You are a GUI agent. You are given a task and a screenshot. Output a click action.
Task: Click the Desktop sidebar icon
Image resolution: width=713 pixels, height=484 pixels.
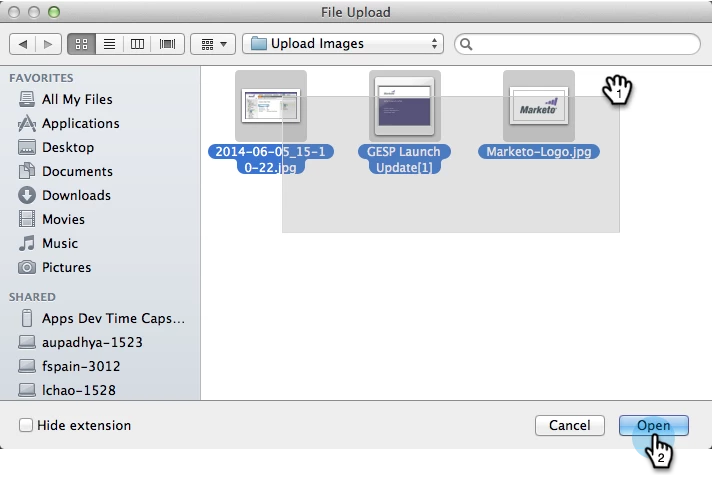[27, 147]
